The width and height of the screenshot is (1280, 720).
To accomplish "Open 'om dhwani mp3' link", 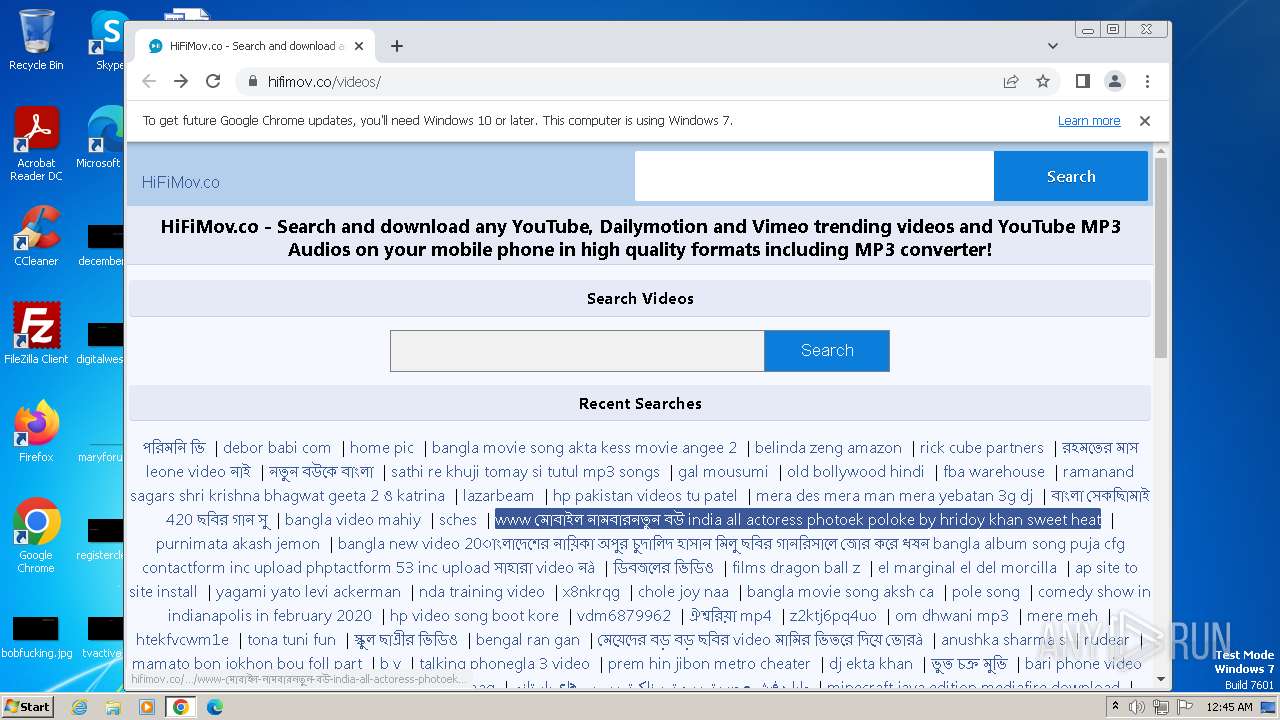I will [x=952, y=616].
